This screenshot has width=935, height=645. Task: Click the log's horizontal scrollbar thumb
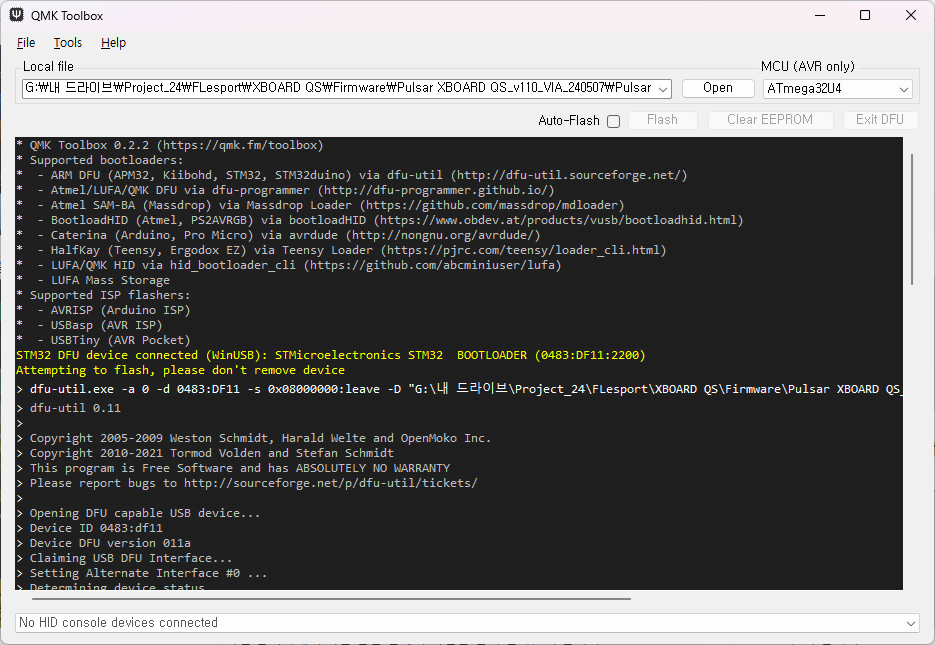[325, 599]
